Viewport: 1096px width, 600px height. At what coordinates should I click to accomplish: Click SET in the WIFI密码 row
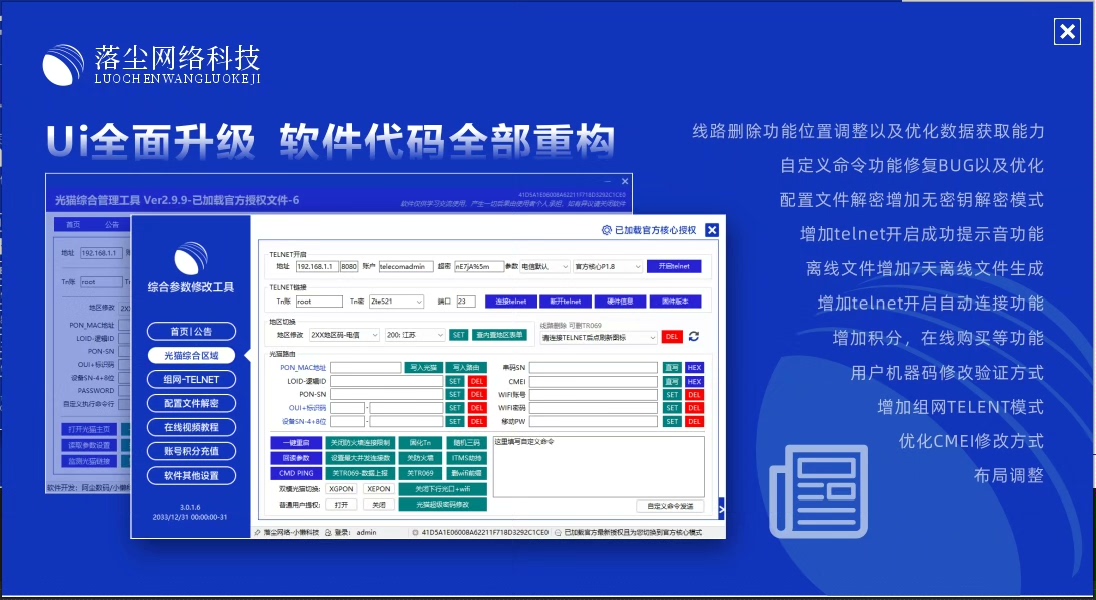tap(672, 408)
